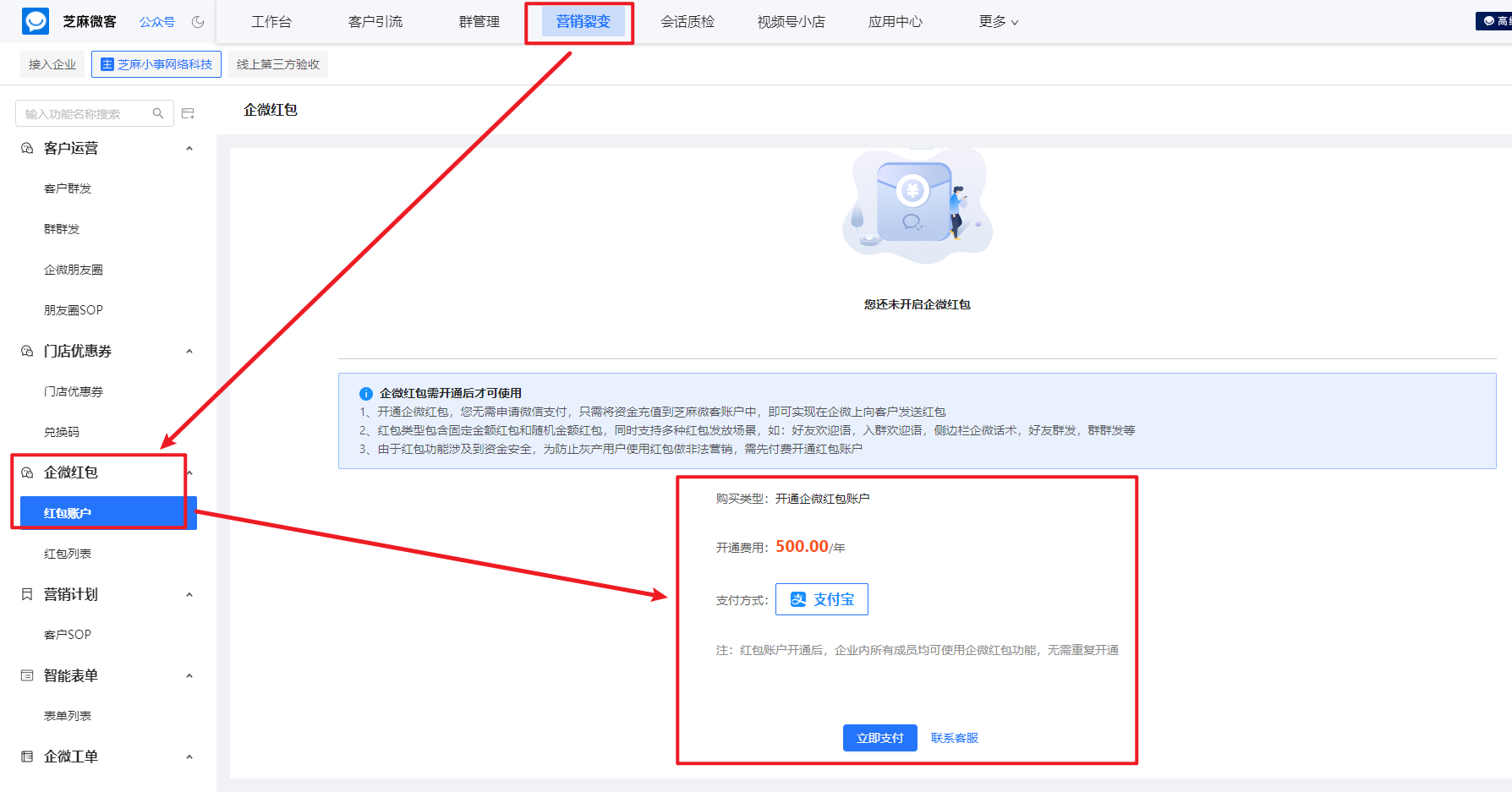The height and width of the screenshot is (792, 1512).
Task: Click the 营销计划 bookmark icon
Action: (27, 594)
